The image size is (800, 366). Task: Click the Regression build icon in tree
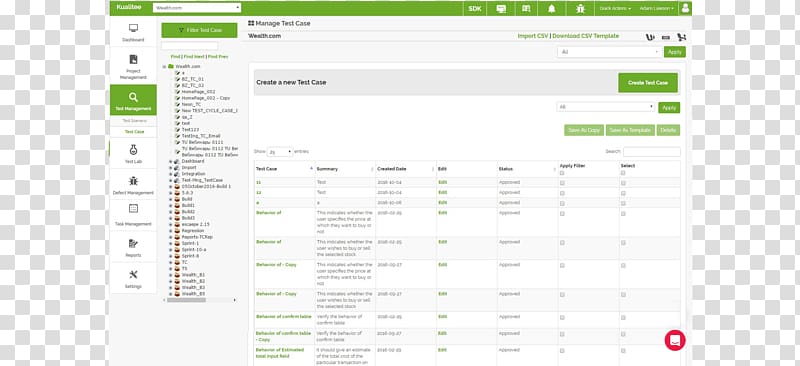pyautogui.click(x=177, y=231)
